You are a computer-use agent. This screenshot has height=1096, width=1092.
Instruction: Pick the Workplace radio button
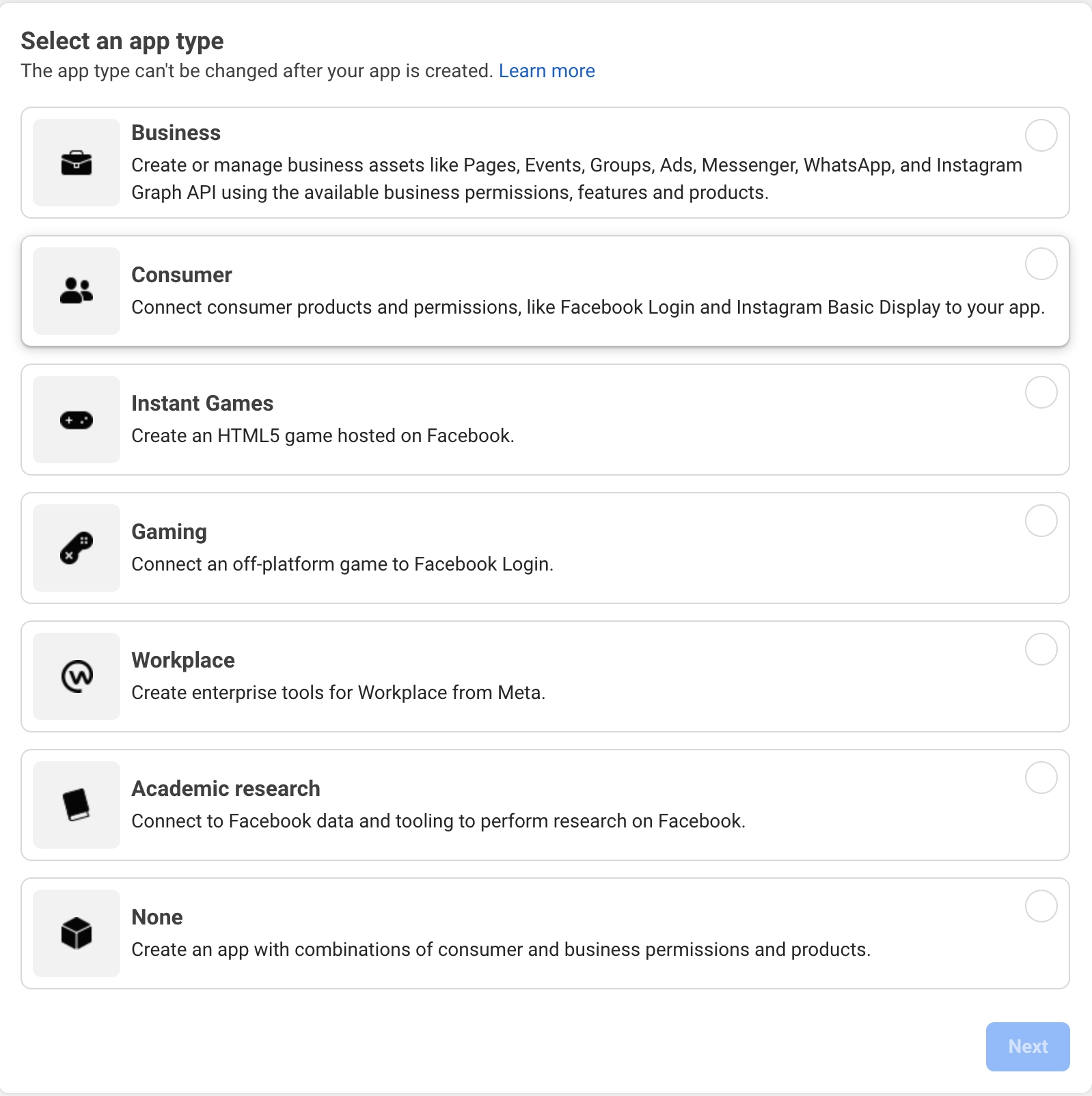pos(1041,649)
